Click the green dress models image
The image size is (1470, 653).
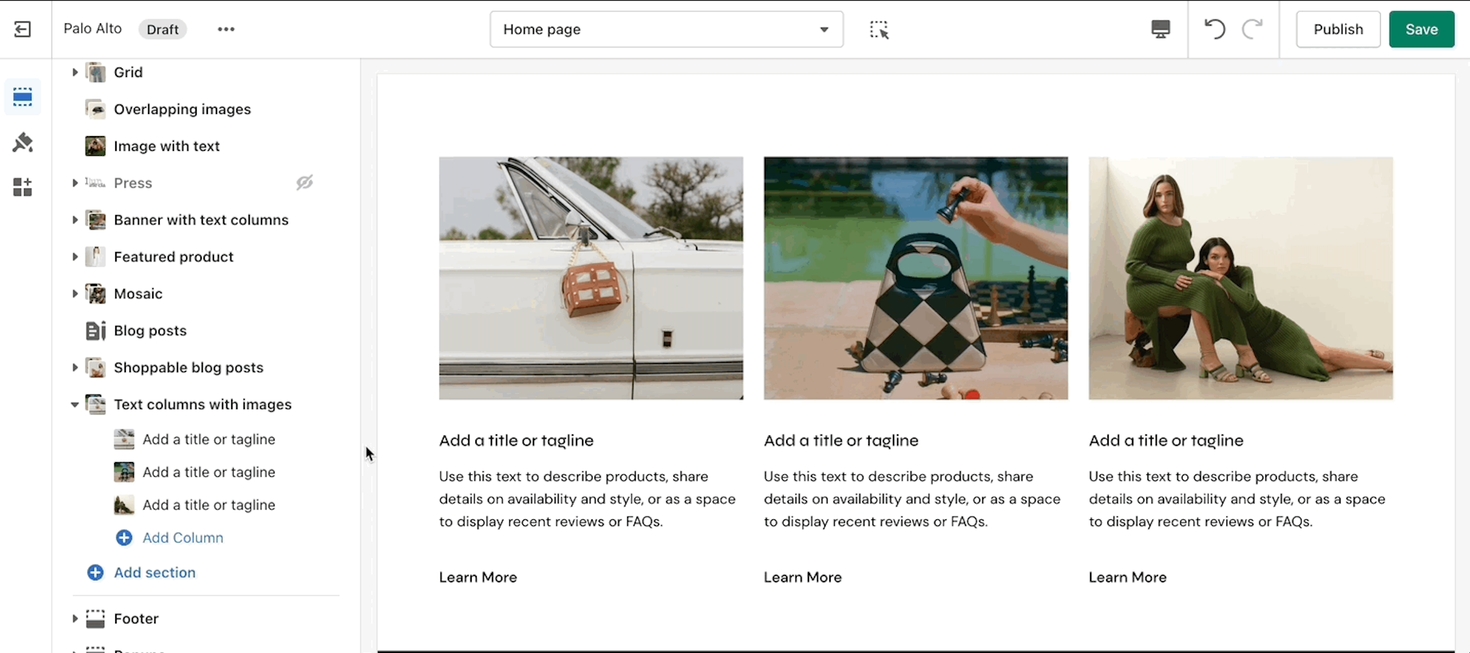pos(1240,278)
